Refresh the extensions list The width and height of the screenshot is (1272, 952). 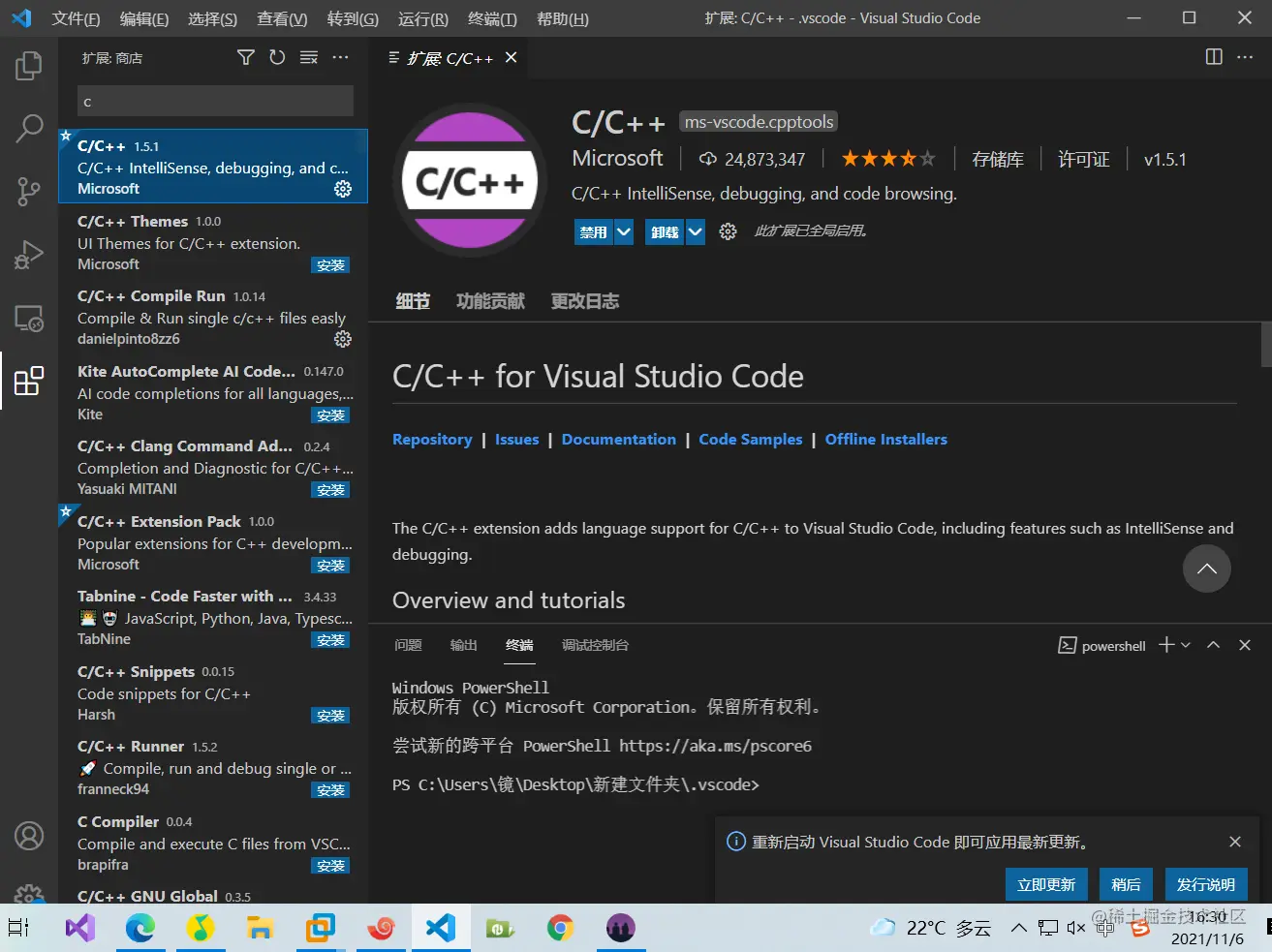(x=277, y=58)
